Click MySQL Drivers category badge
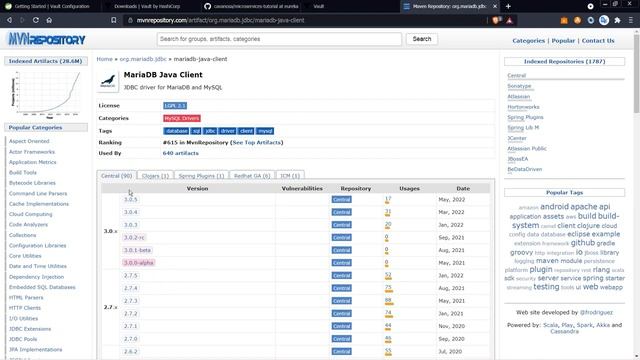Viewport: 640px width, 360px height. click(x=182, y=118)
